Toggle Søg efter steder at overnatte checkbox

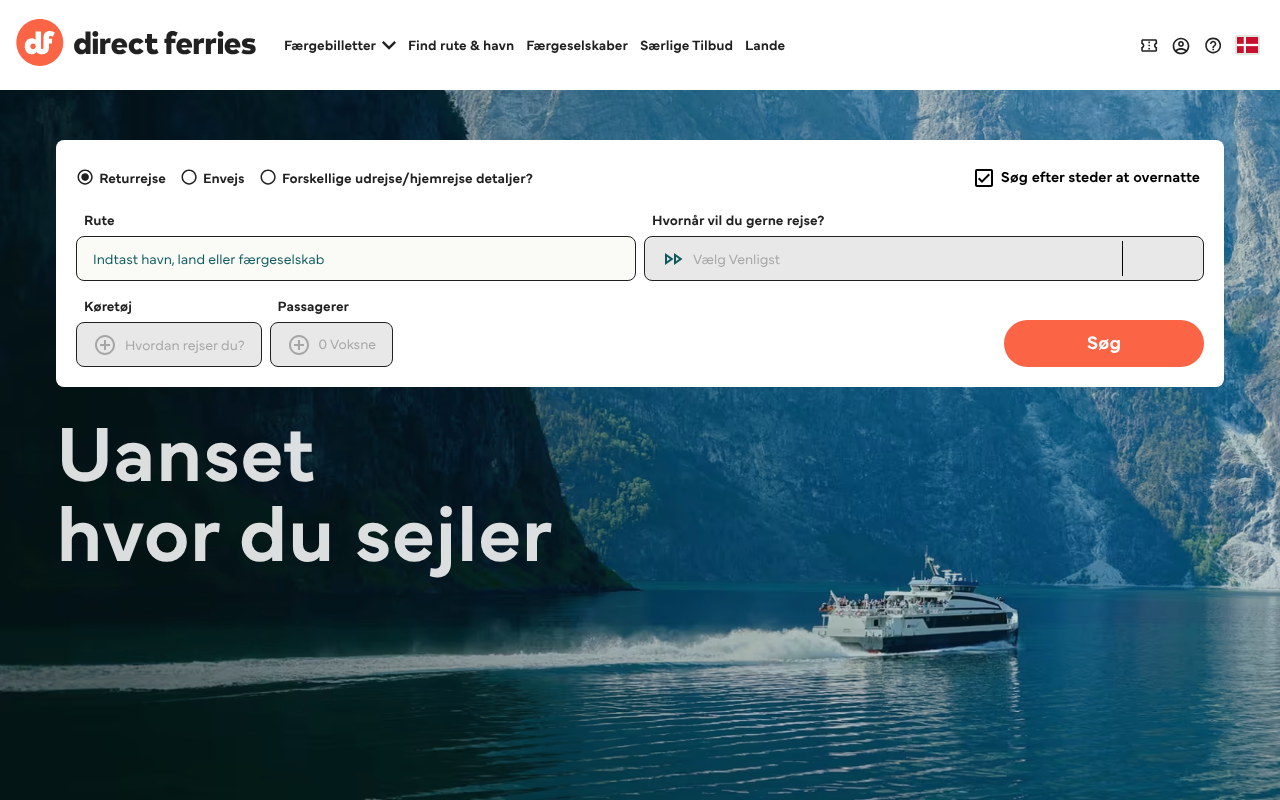(984, 178)
